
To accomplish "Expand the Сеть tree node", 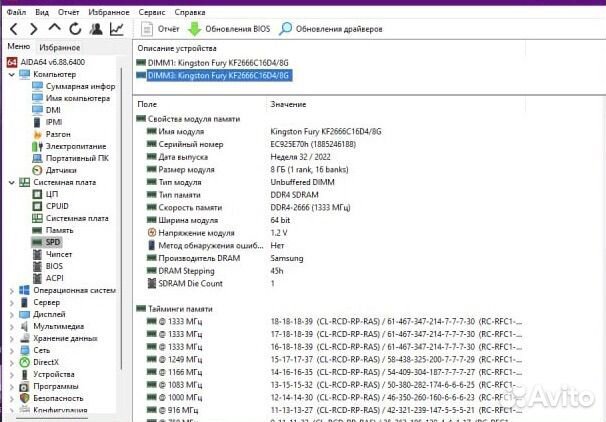I will [x=12, y=351].
